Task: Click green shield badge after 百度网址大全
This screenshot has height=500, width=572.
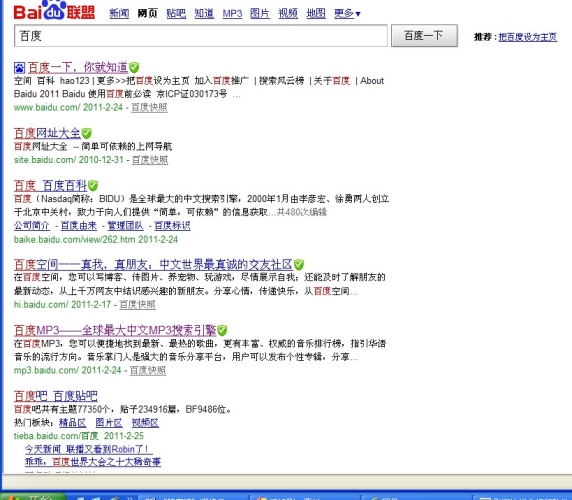Action: (x=86, y=133)
